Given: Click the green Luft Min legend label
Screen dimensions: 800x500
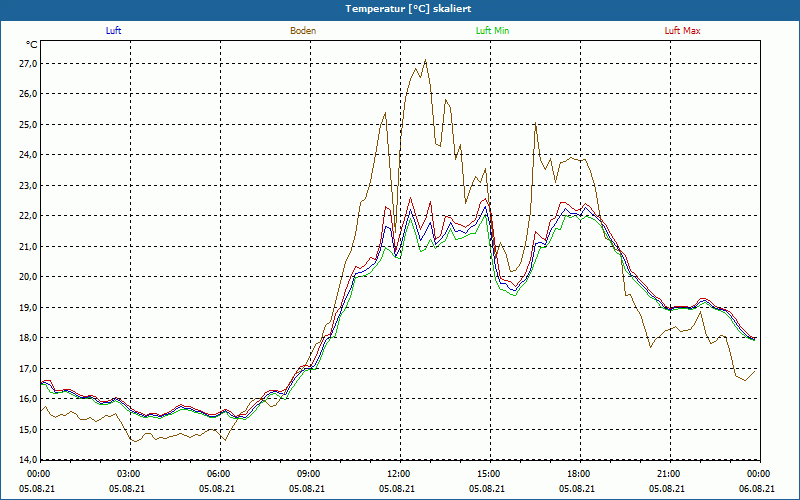Looking at the screenshot, I should [x=492, y=31].
